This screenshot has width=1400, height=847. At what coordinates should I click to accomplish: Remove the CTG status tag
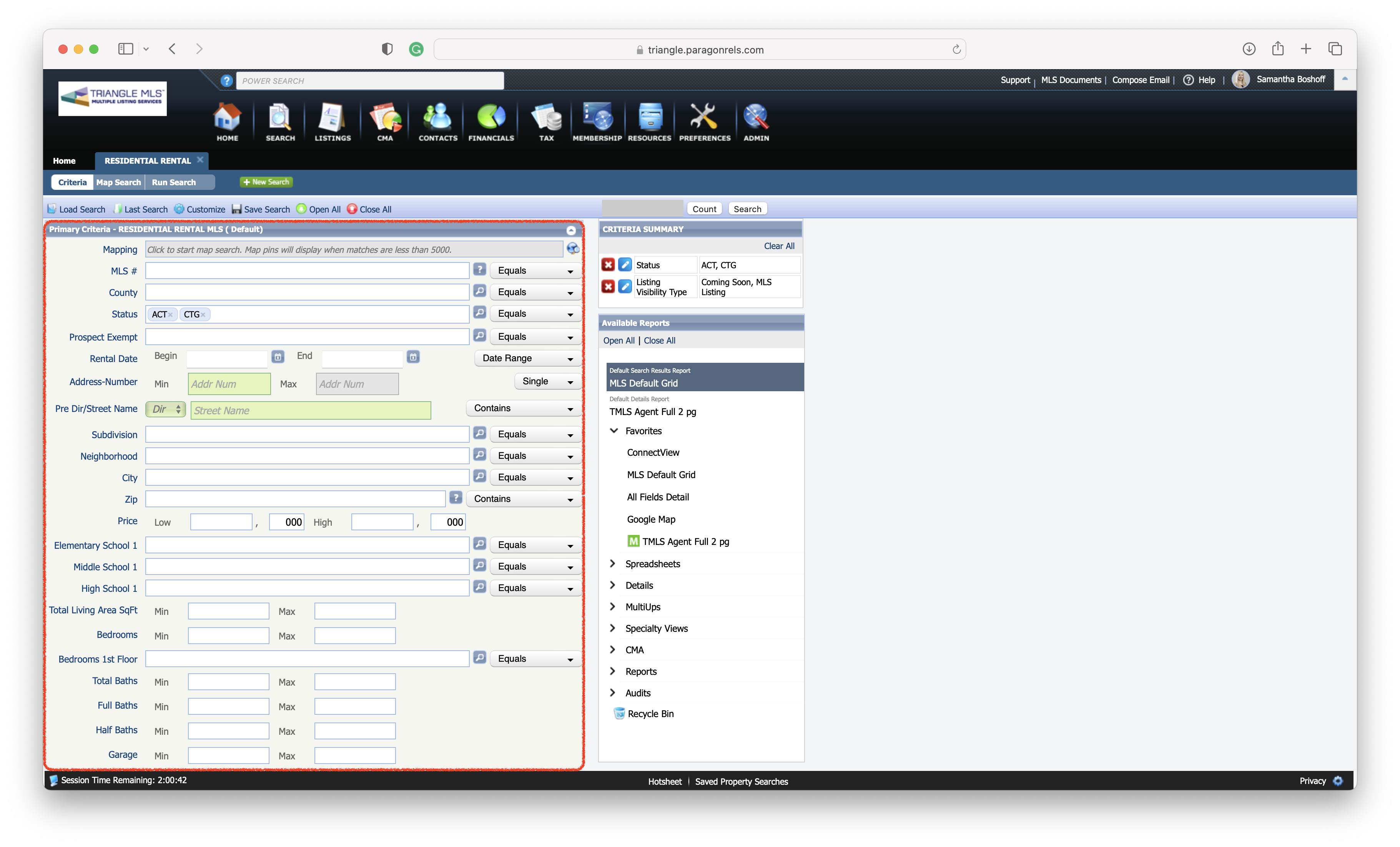coord(203,315)
